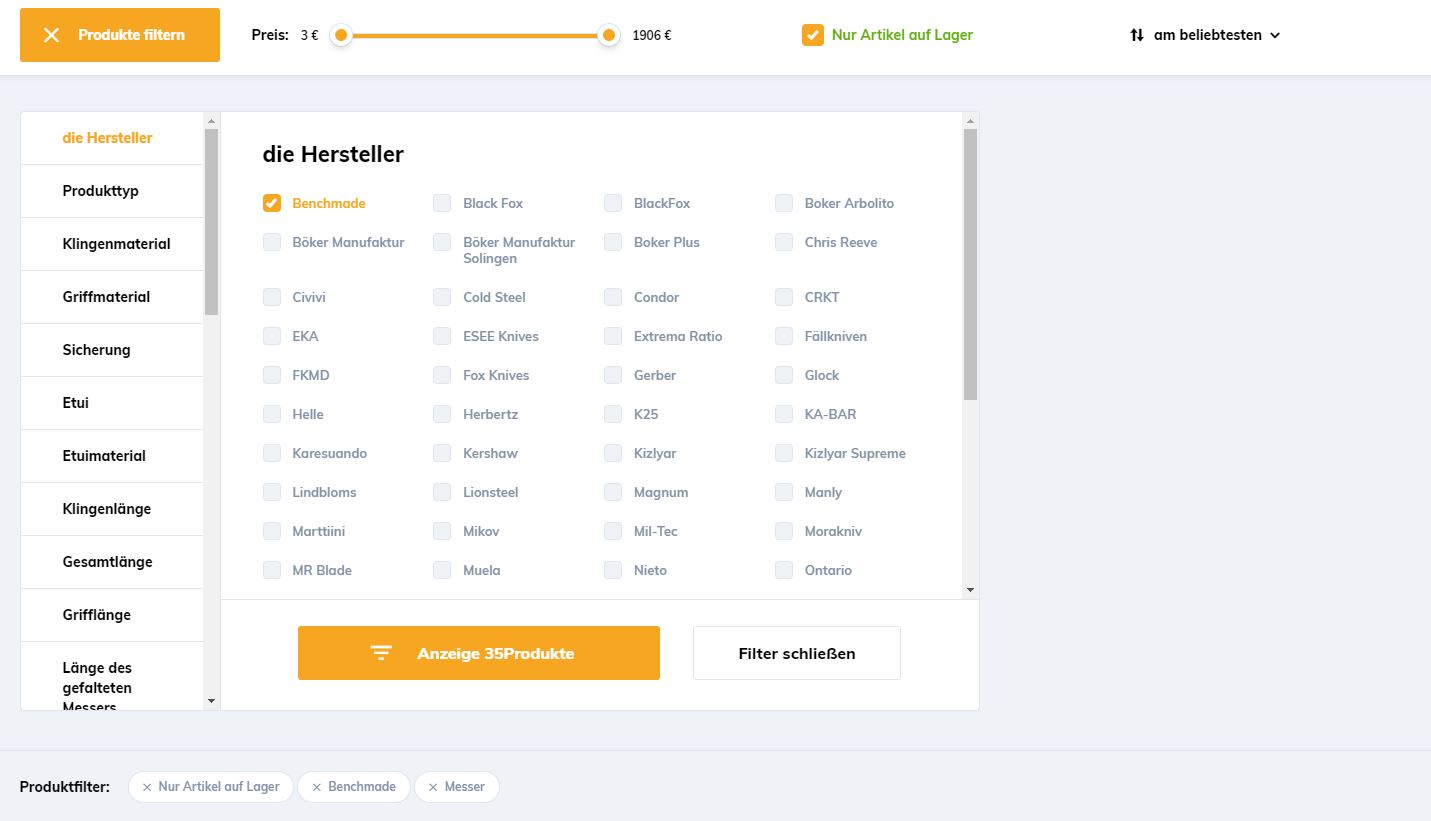Viewport: 1431px width, 821px height.
Task: Switch to the Klingenmaterial filter category
Action: [116, 244]
